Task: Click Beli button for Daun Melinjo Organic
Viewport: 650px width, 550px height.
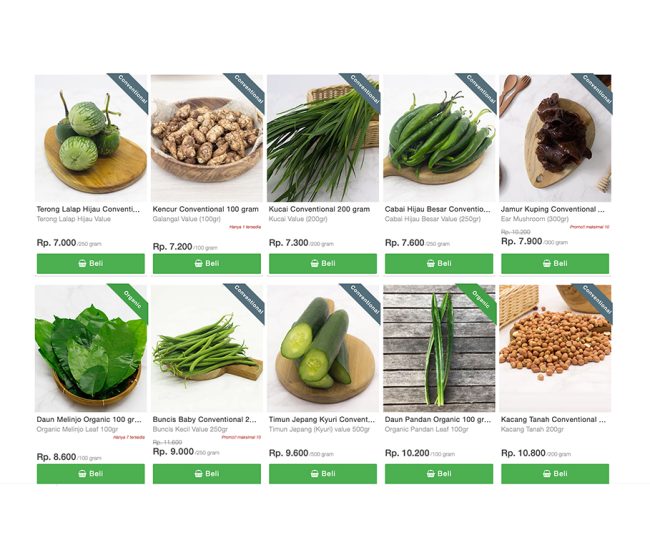Action: 91,474
